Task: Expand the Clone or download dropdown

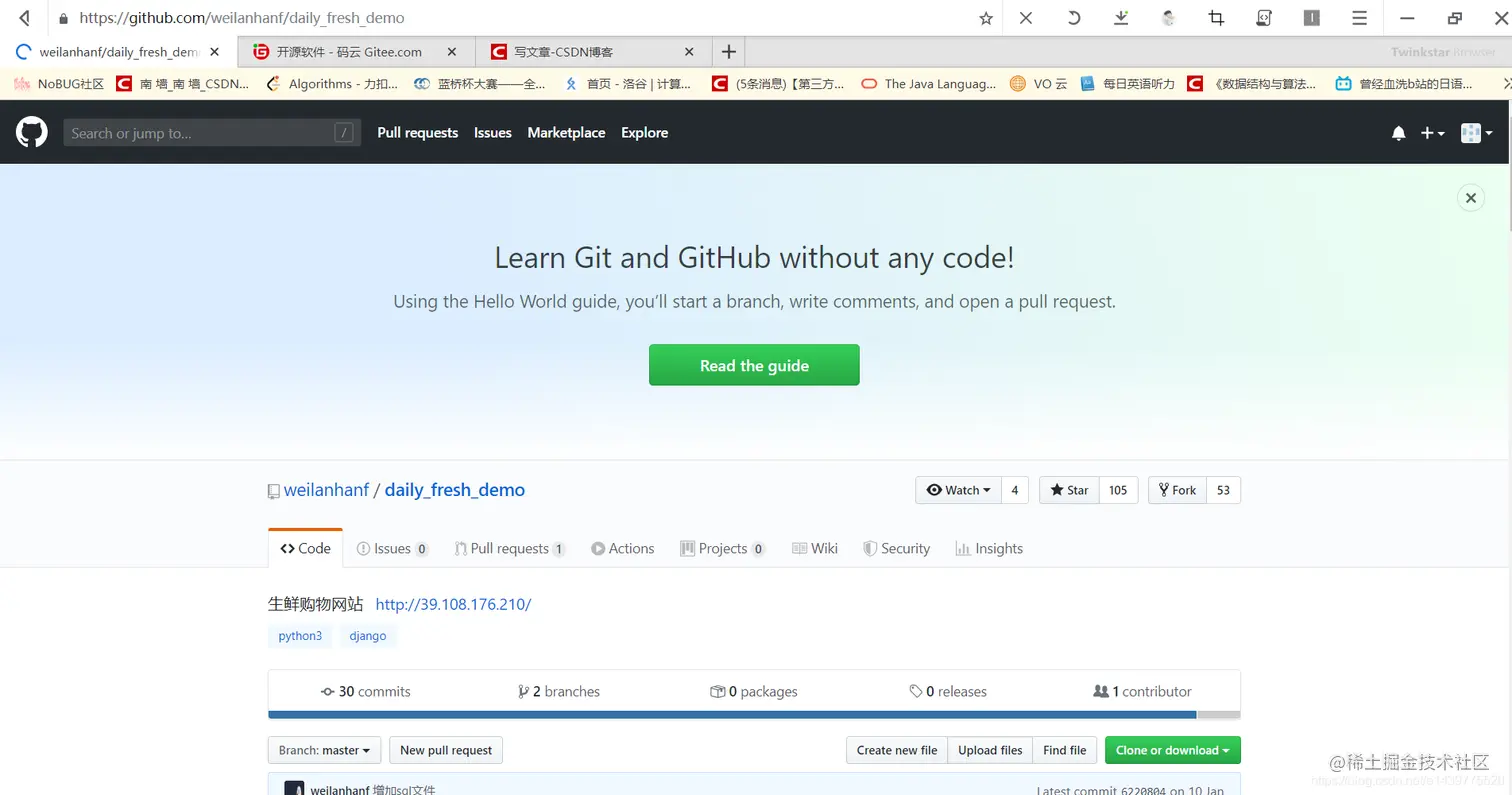Action: click(x=1173, y=750)
